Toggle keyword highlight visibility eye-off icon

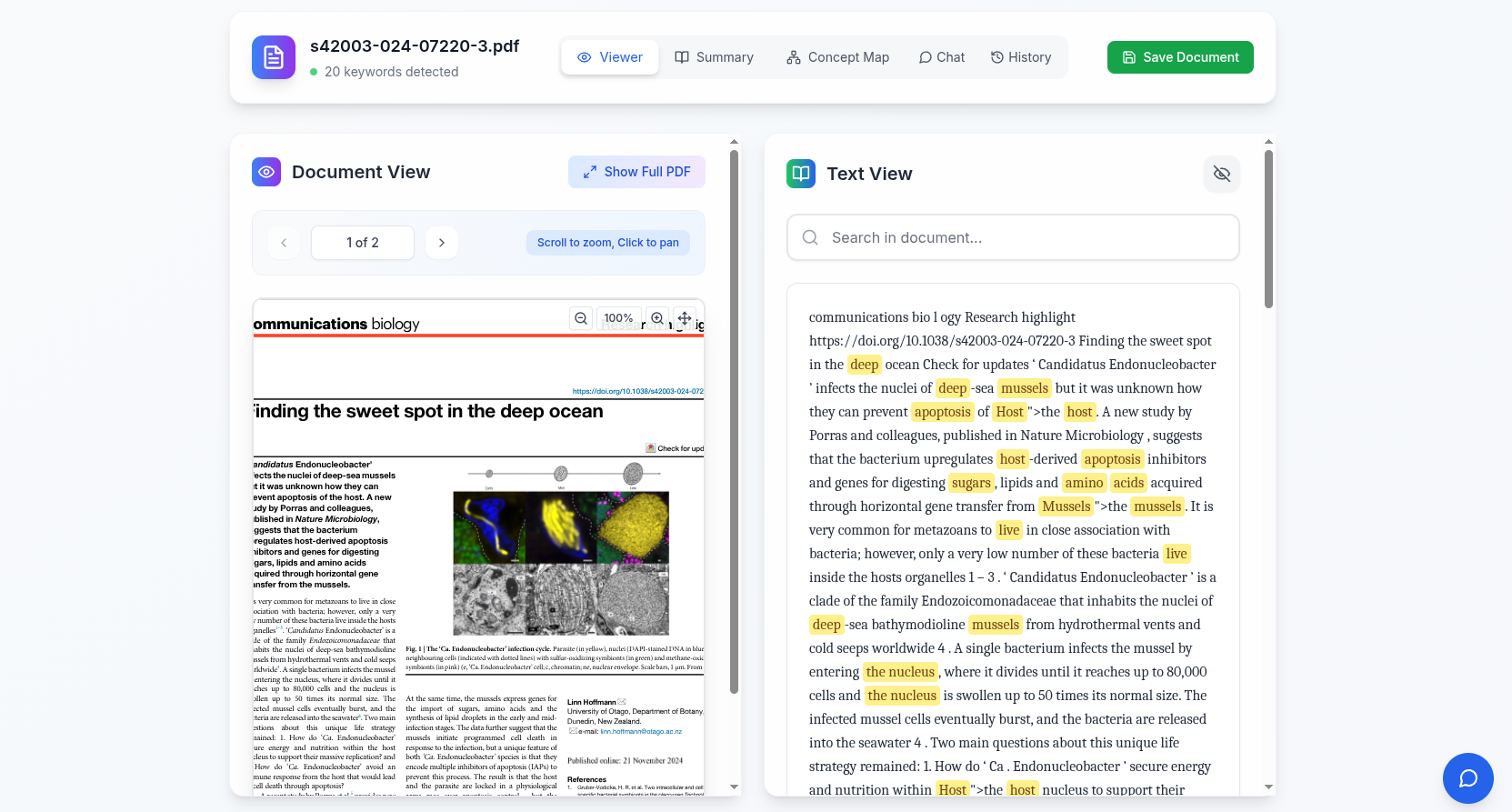click(1222, 174)
